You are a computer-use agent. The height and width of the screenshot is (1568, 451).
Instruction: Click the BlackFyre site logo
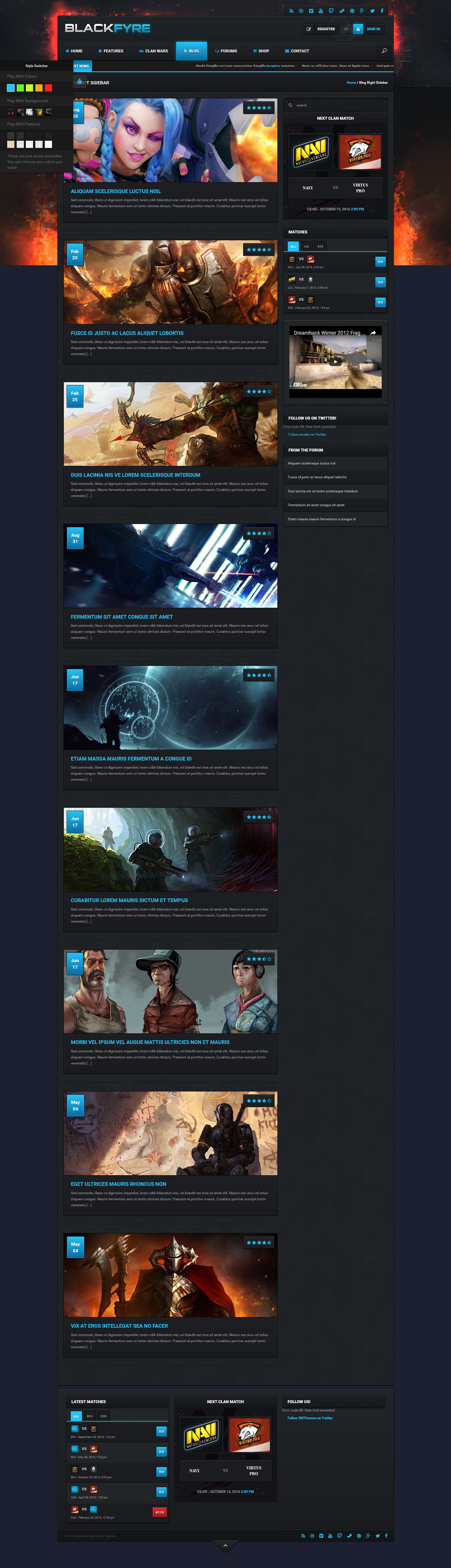pos(108,28)
